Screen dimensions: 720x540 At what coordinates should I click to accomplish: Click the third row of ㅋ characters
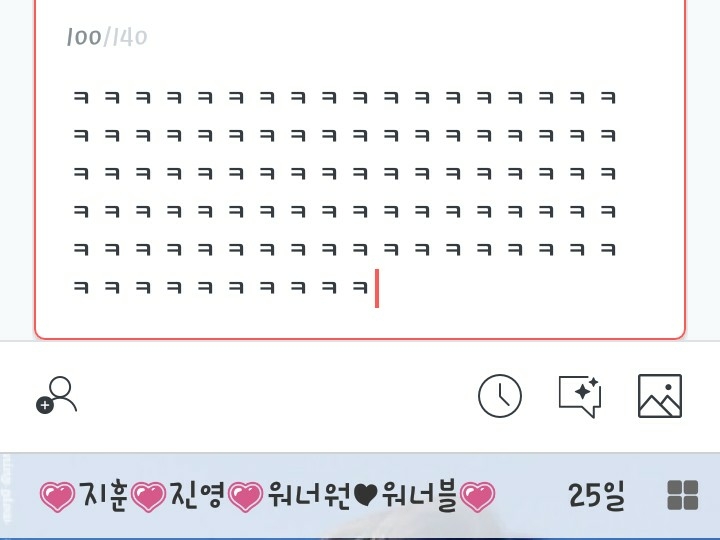345,174
